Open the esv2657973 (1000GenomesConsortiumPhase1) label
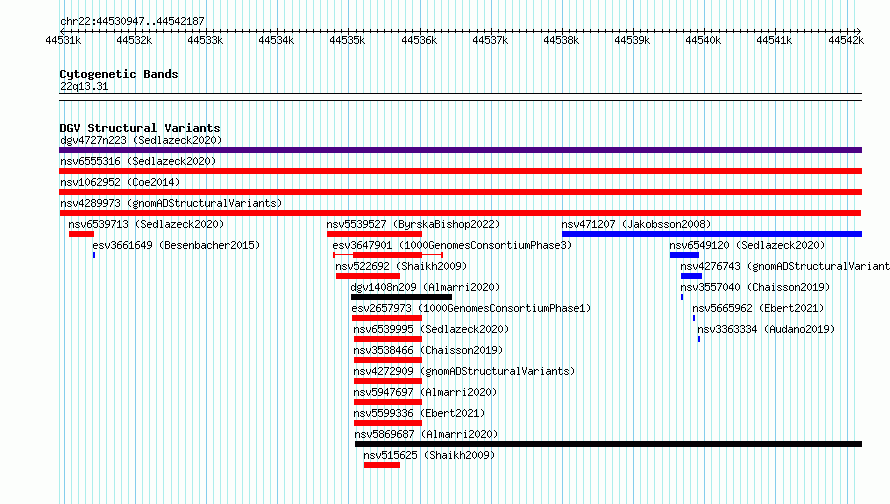The width and height of the screenshot is (890, 504). [x=471, y=308]
